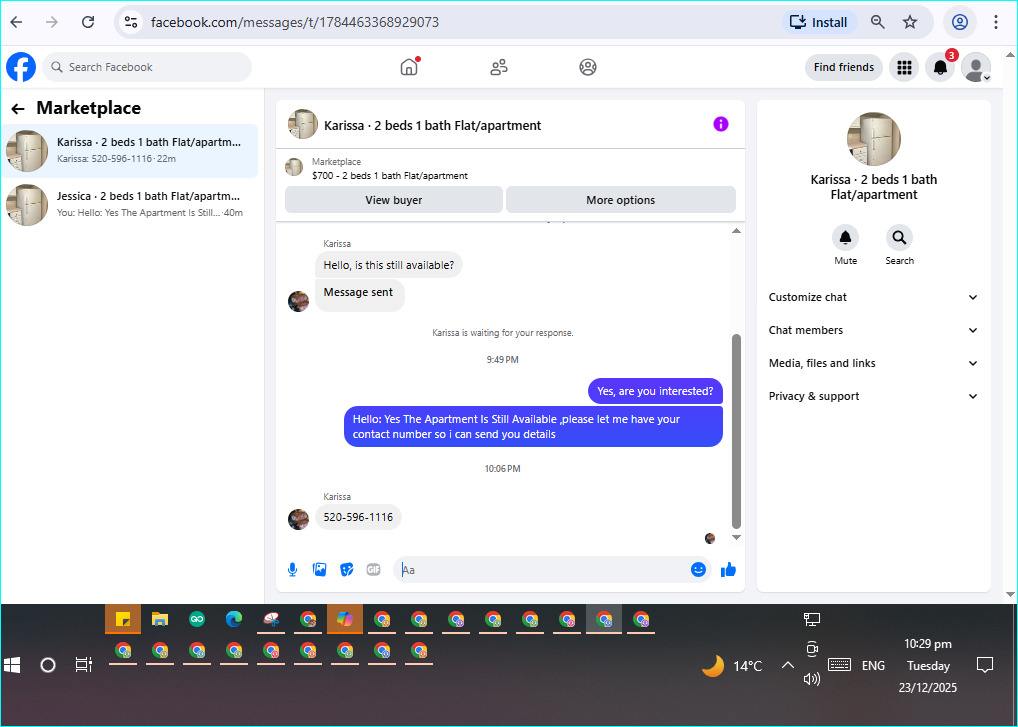Screen dimensions: 1018x727
Task: Click the facebook.com/messages URL address bar
Action: click(295, 22)
